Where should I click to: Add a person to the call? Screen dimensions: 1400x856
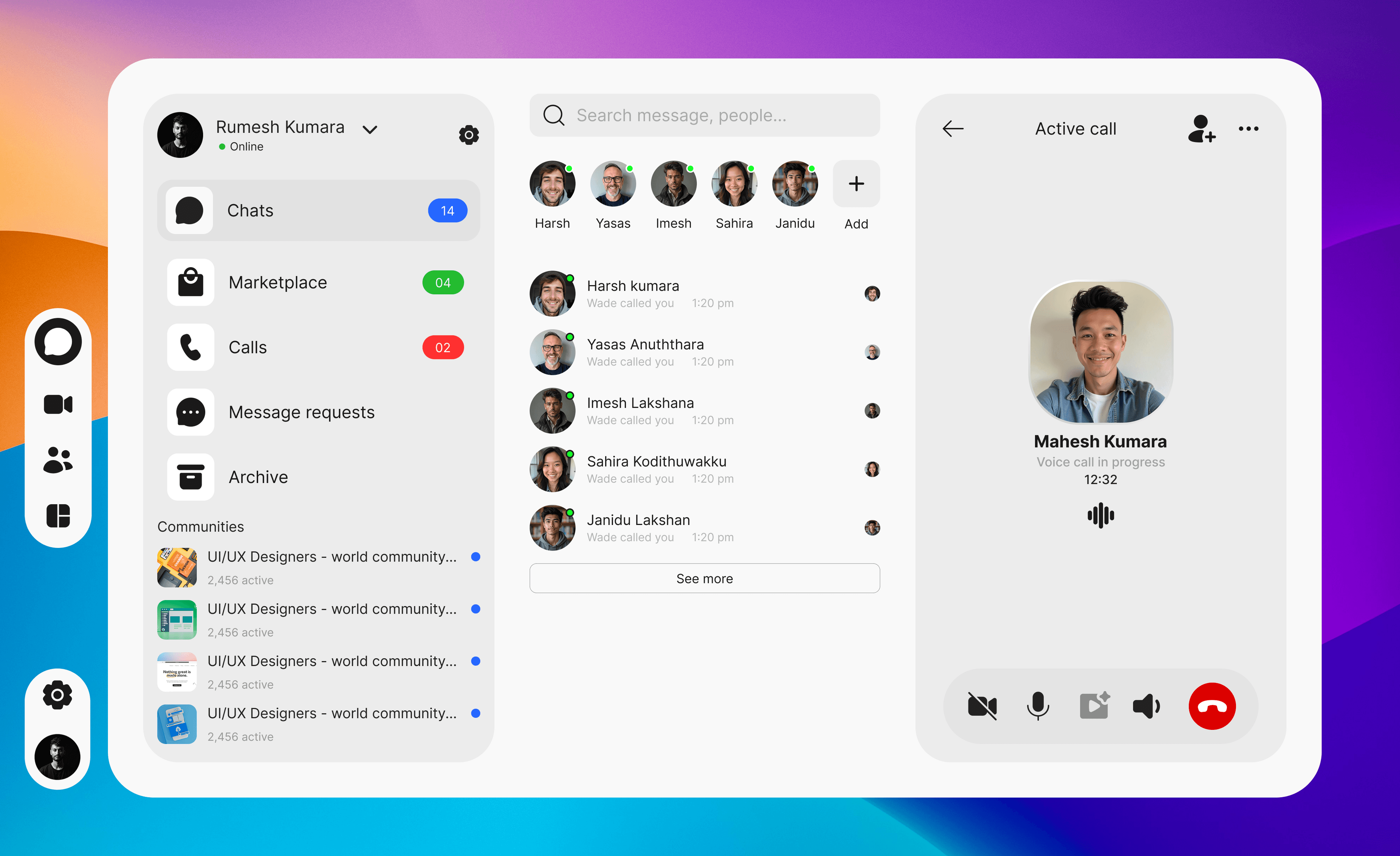coord(1201,129)
